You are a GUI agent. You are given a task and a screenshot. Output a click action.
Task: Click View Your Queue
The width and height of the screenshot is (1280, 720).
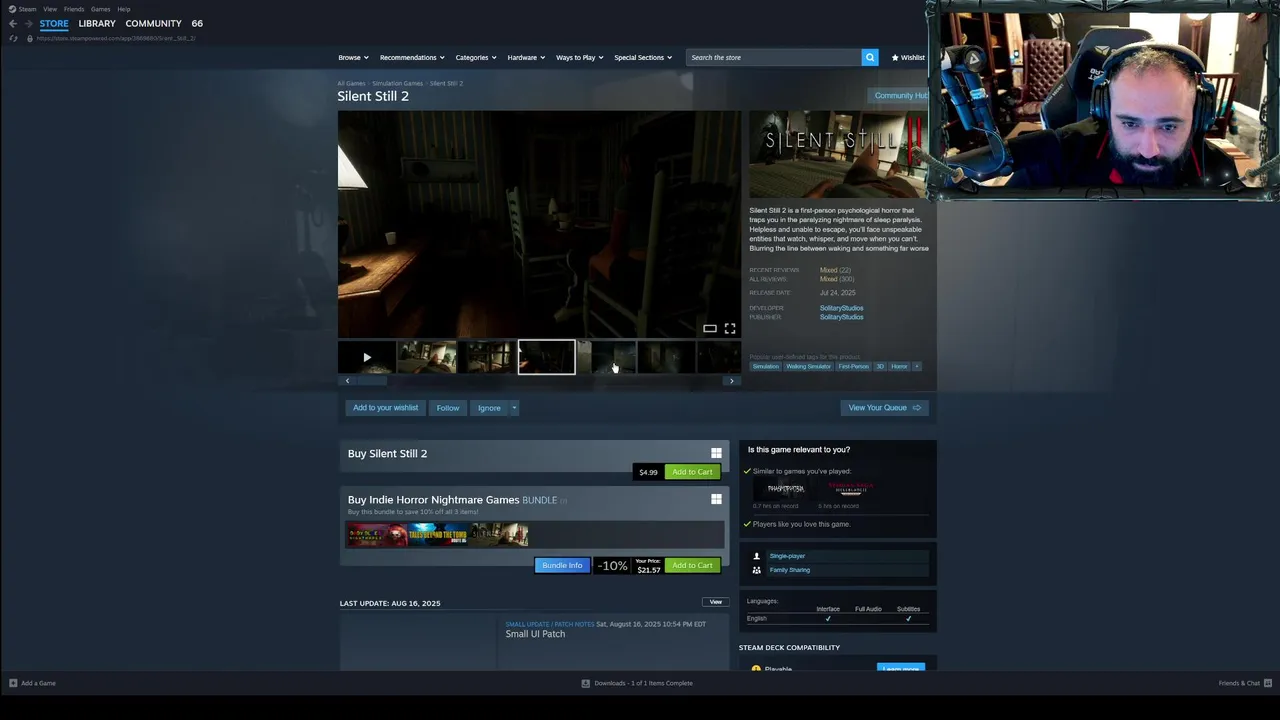884,408
